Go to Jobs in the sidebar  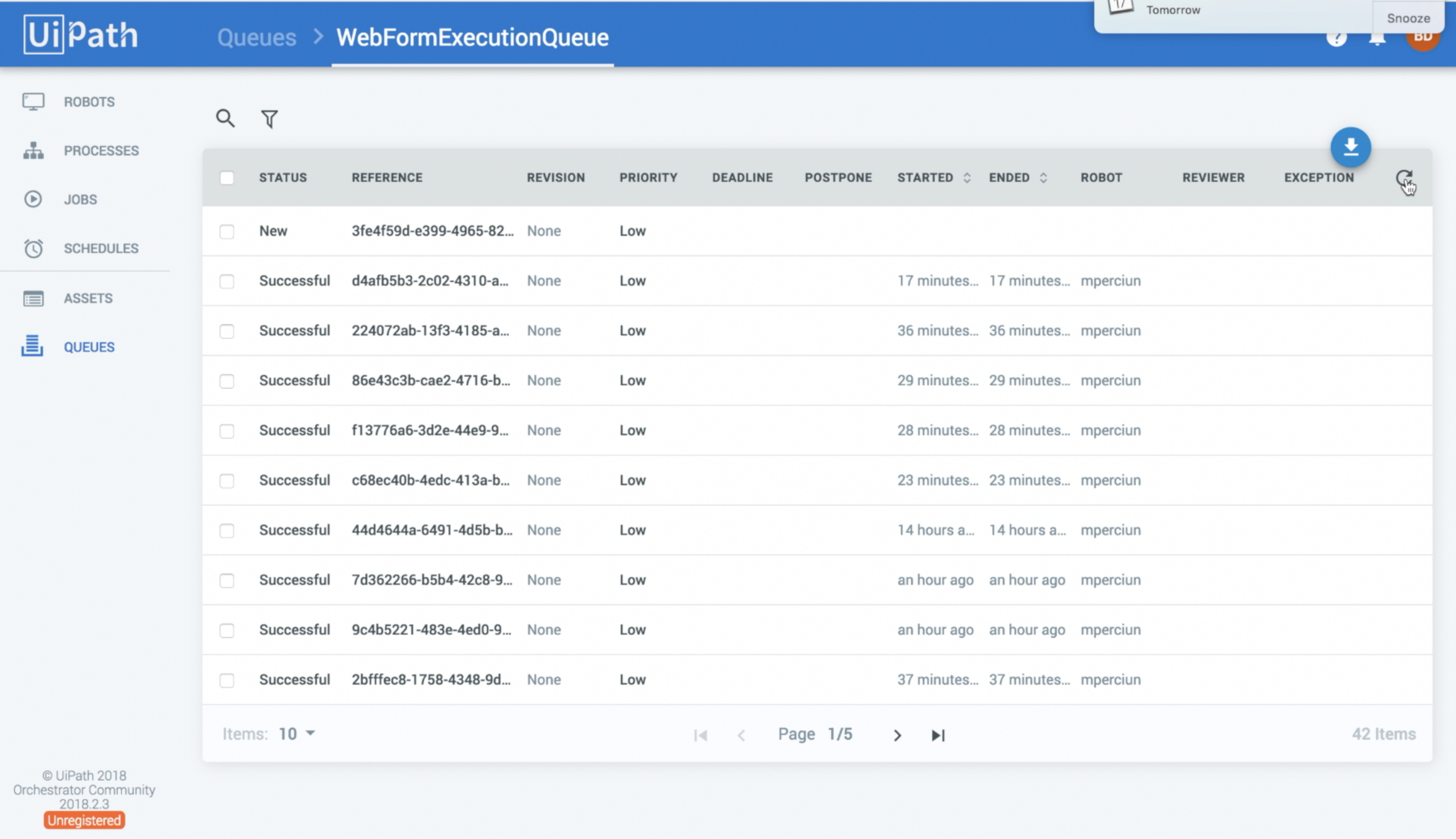pos(80,200)
